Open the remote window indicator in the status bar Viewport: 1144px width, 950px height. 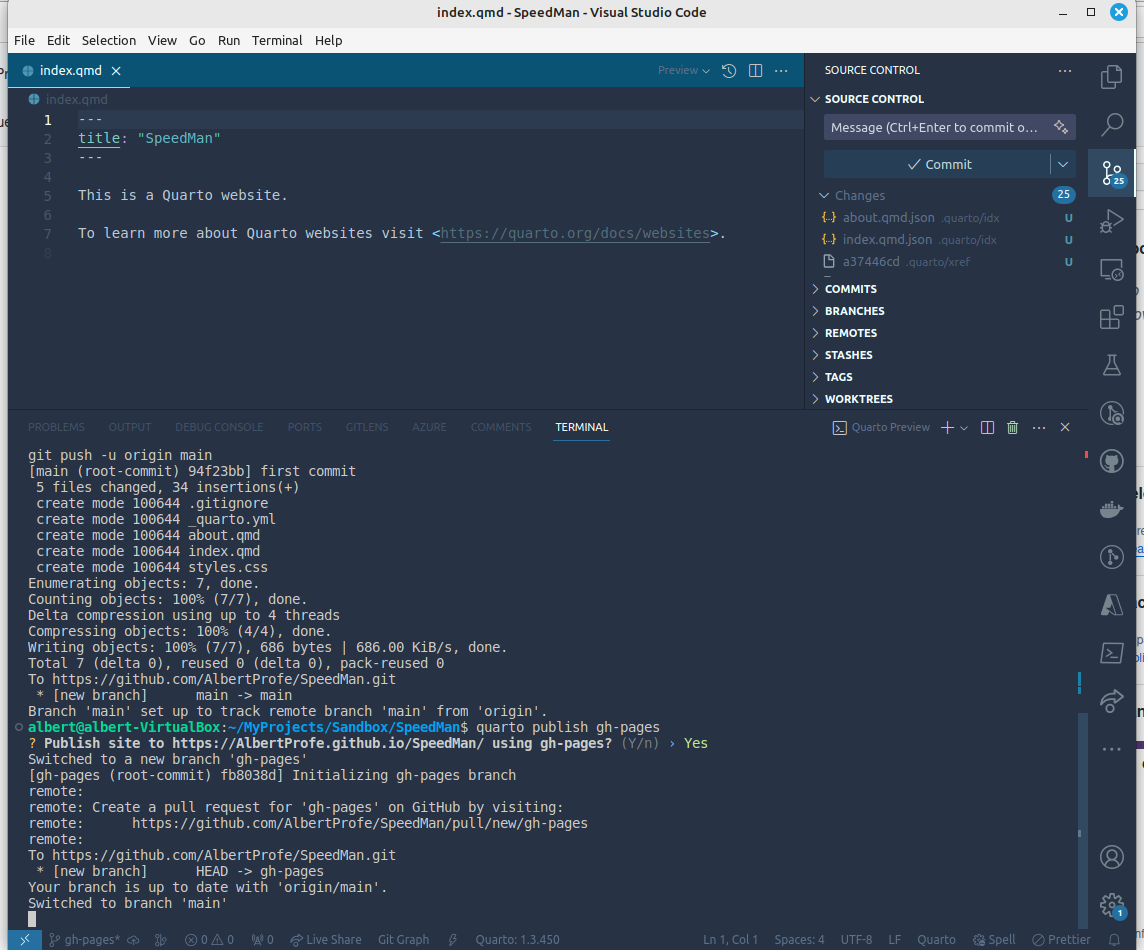click(25, 940)
